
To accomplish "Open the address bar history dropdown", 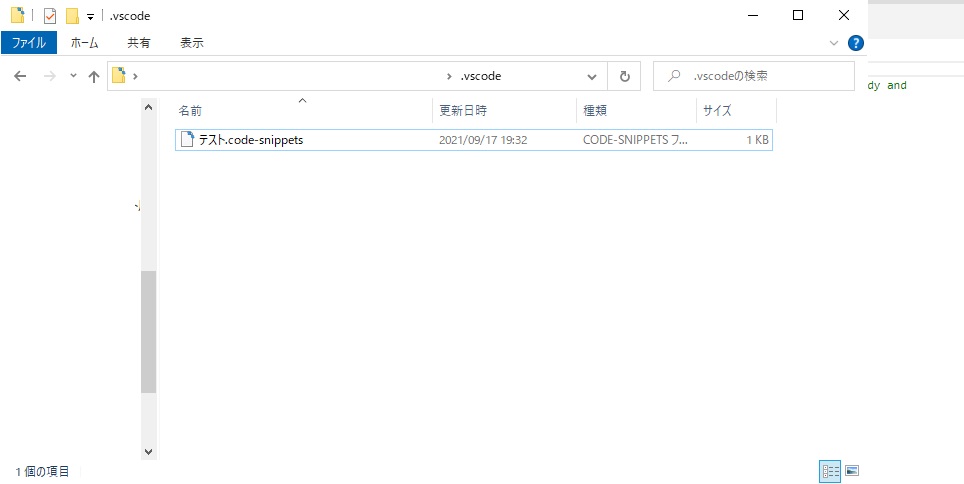I will coord(591,76).
